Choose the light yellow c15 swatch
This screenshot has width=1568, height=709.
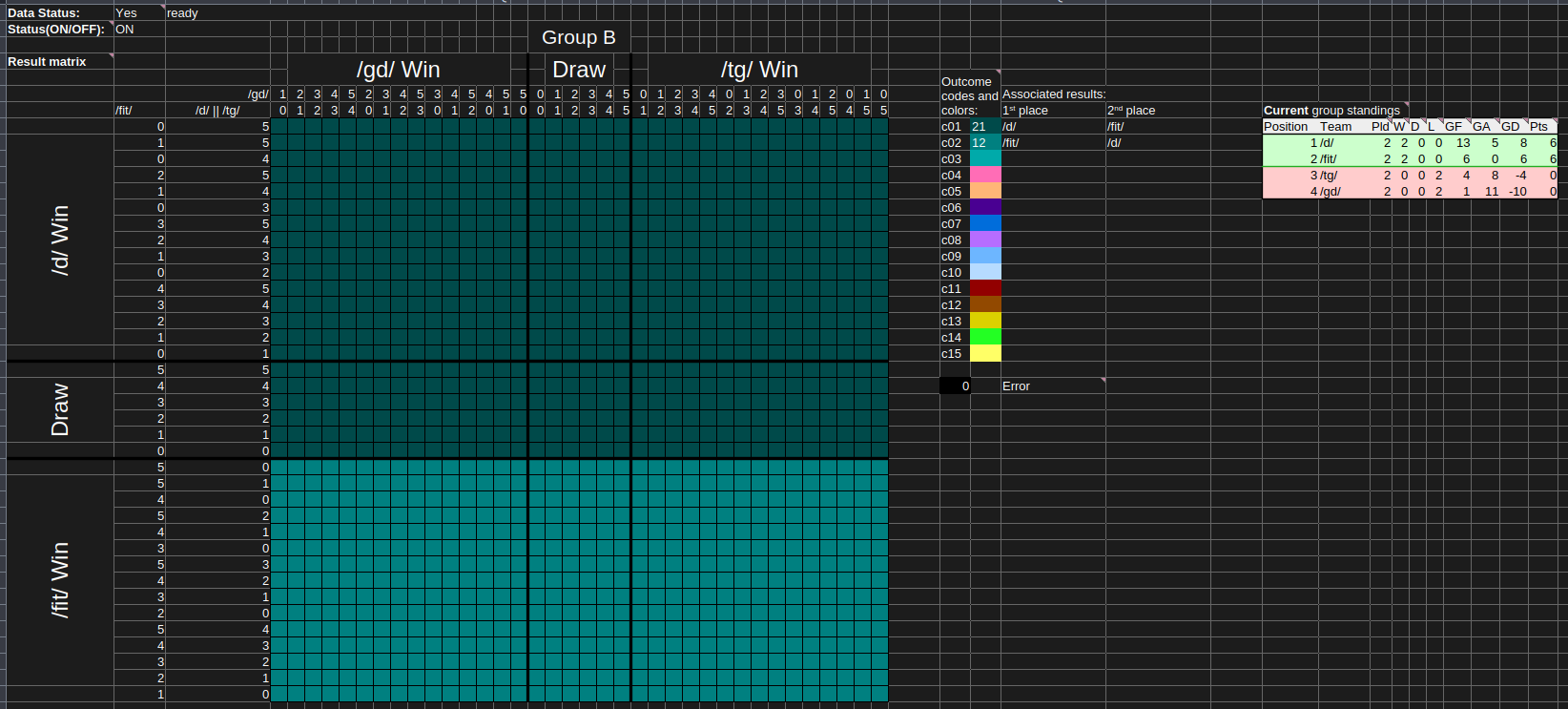[x=985, y=354]
